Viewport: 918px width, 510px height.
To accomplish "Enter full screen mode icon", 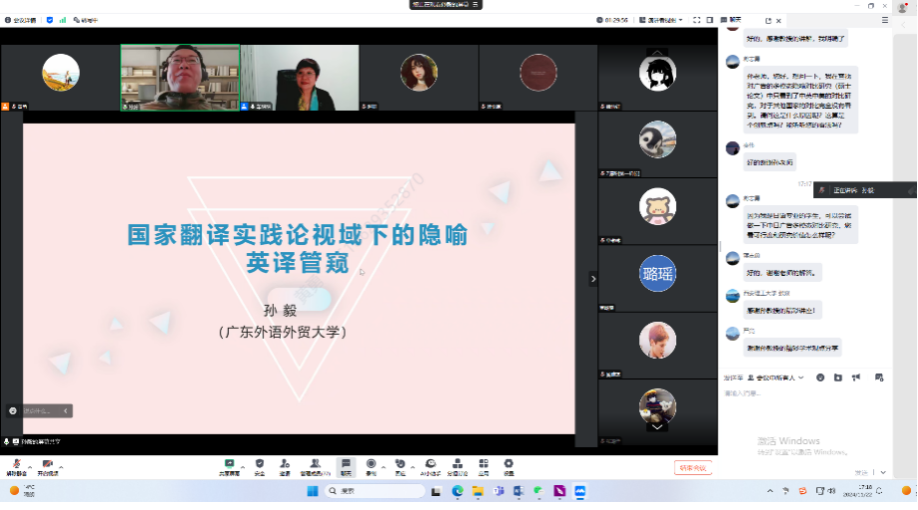I will [697, 20].
